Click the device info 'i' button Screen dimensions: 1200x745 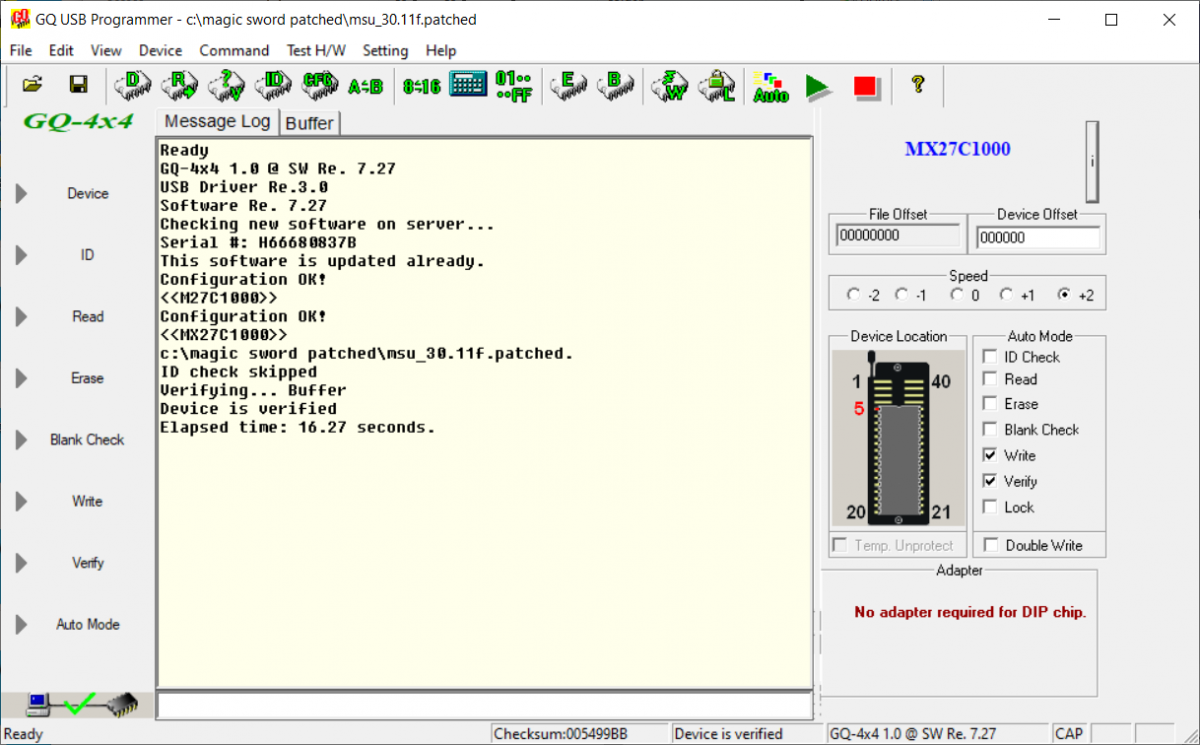pos(1092,162)
